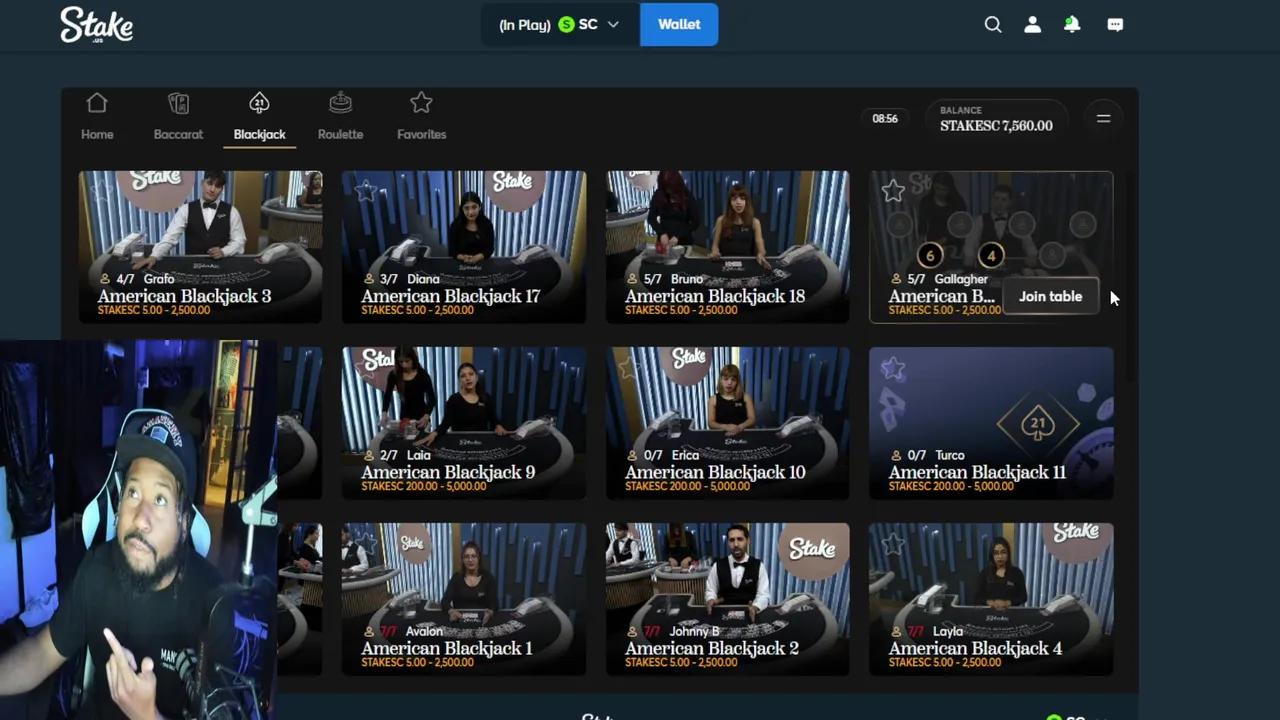Open the American Blackjack 1 table

(464, 599)
